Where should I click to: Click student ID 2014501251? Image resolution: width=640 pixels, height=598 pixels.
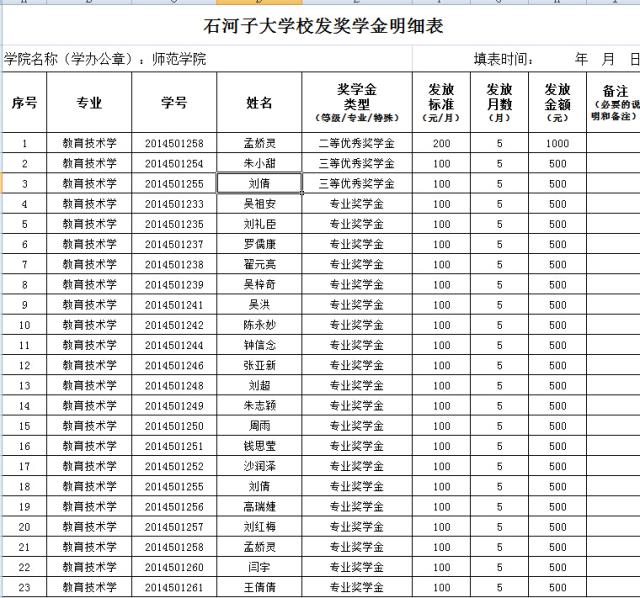pos(174,446)
